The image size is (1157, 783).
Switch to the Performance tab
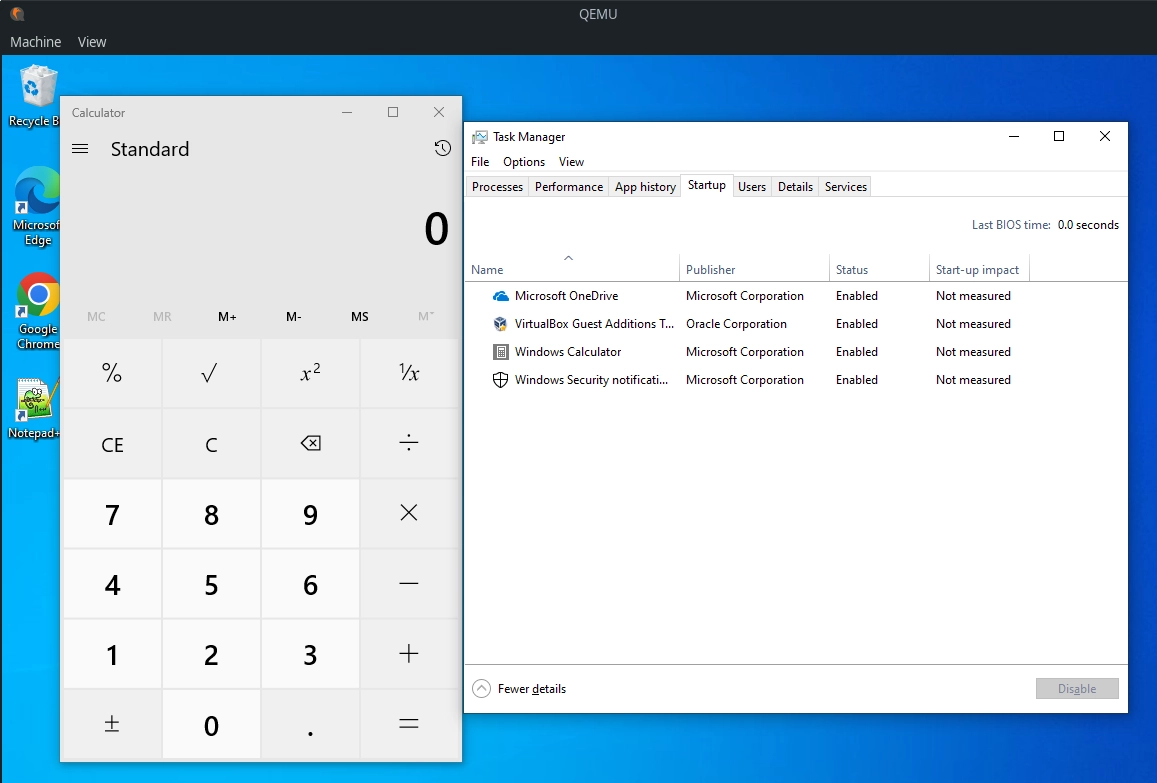(569, 187)
